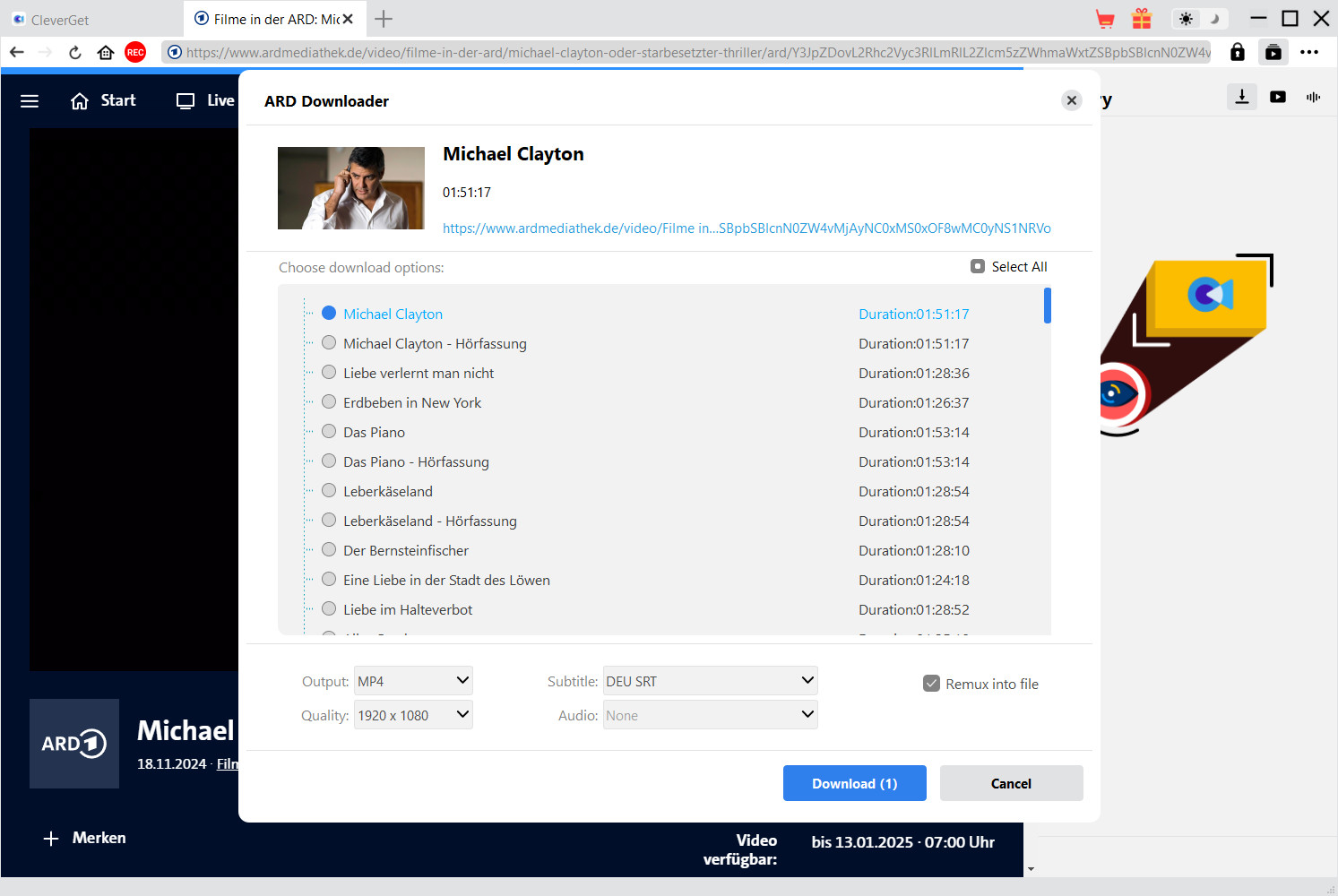
Task: Click the Michael Clayton video thumbnail
Action: pos(351,188)
